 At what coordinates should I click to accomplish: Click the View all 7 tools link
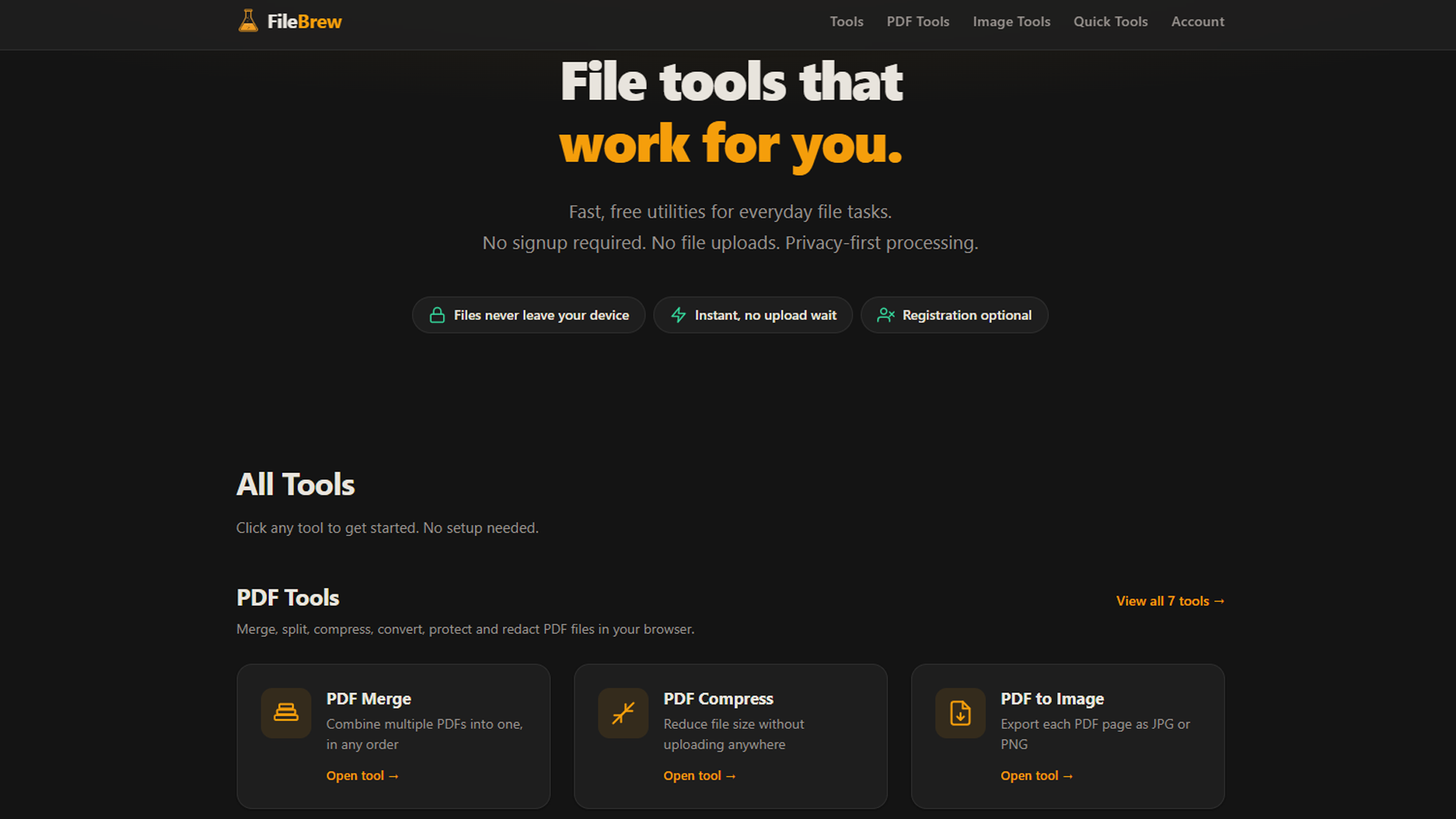pos(1170,601)
